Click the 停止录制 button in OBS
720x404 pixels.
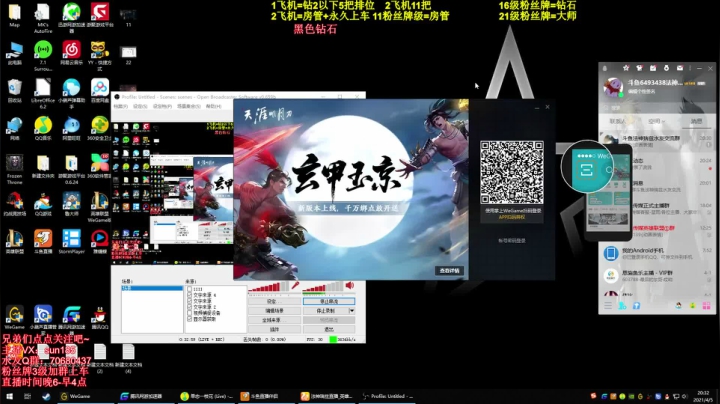(326, 311)
